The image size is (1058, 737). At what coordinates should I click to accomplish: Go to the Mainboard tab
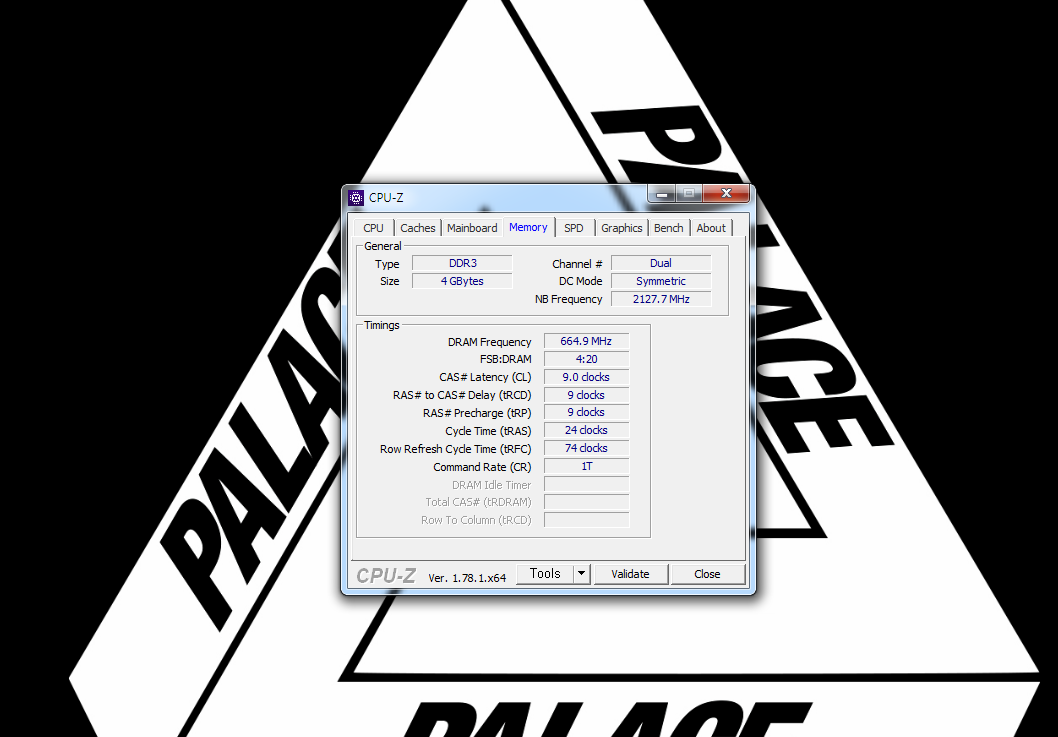click(472, 228)
